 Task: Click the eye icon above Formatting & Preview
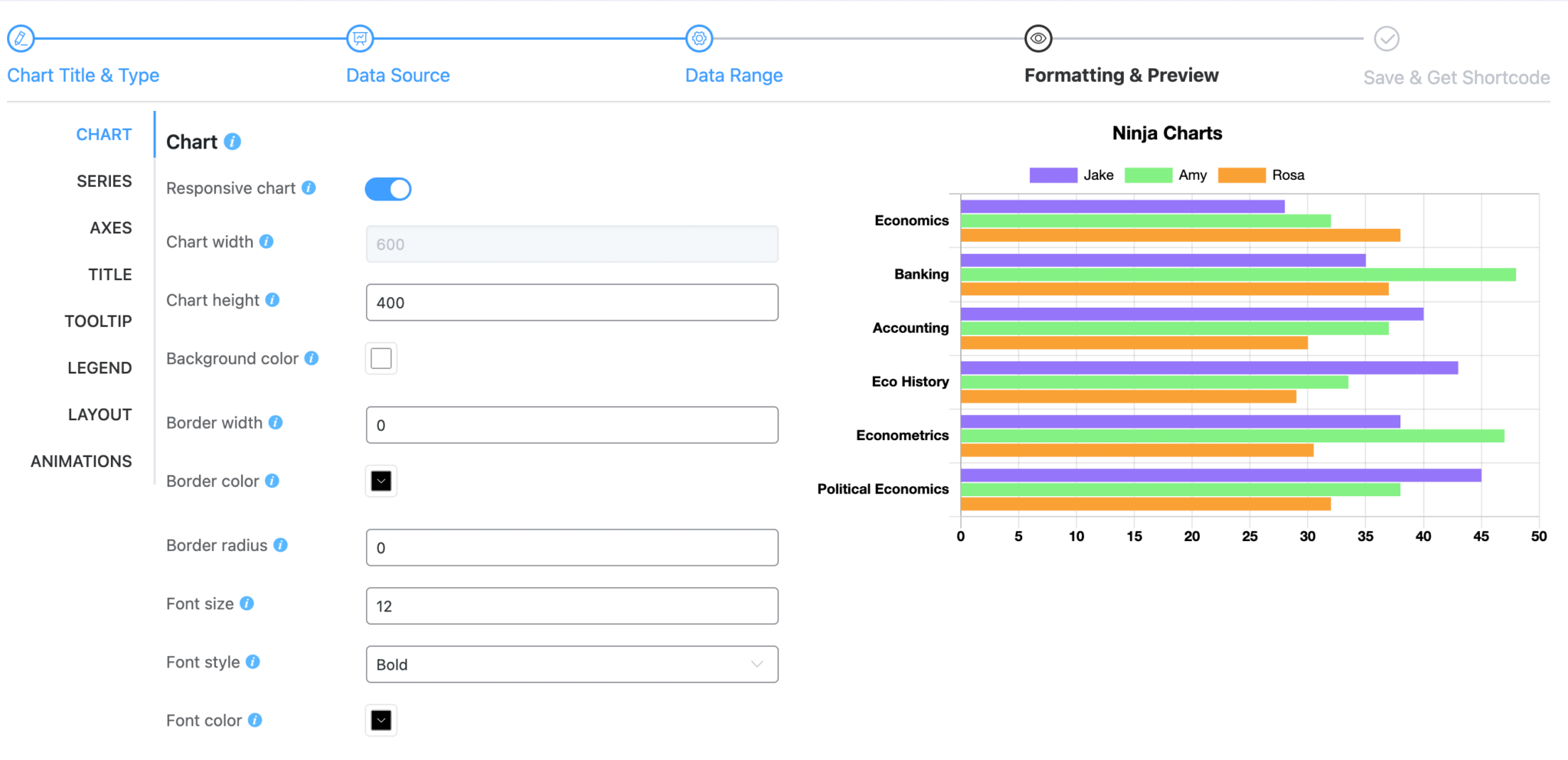[x=1038, y=38]
